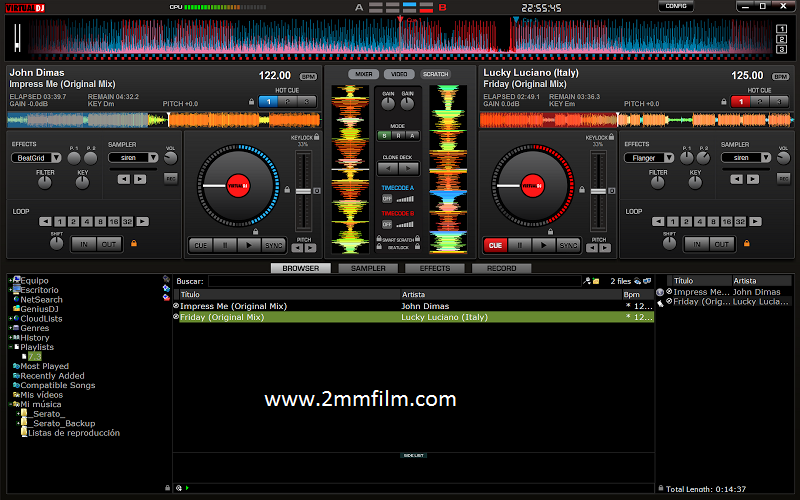Switch to the SAMPLER tab
This screenshot has height=500, width=800.
click(x=368, y=268)
